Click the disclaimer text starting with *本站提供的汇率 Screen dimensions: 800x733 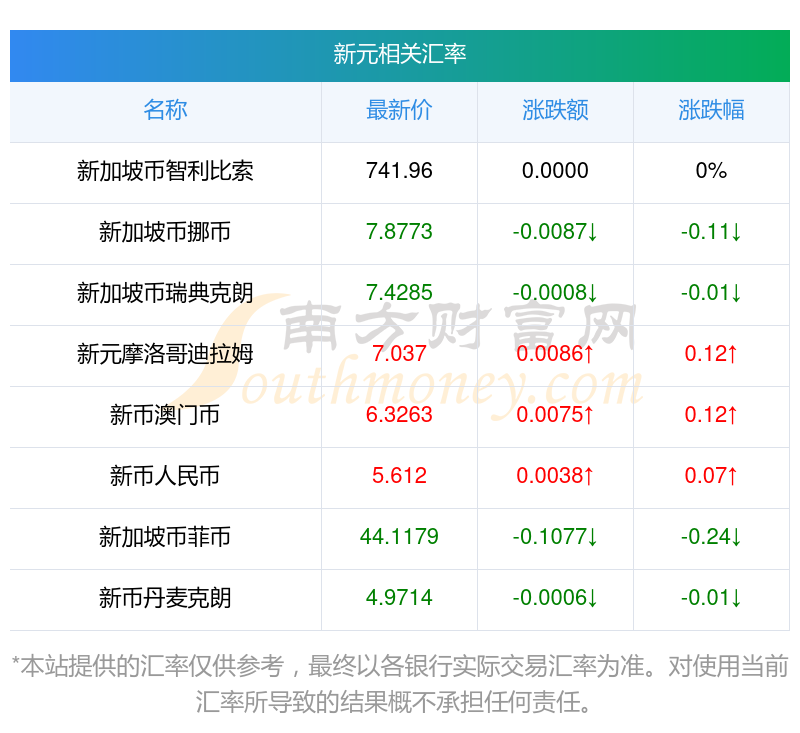(x=400, y=685)
